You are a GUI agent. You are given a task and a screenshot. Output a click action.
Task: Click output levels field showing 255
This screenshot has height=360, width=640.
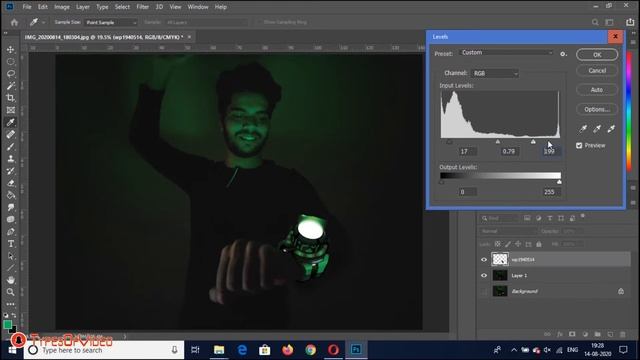(x=550, y=192)
